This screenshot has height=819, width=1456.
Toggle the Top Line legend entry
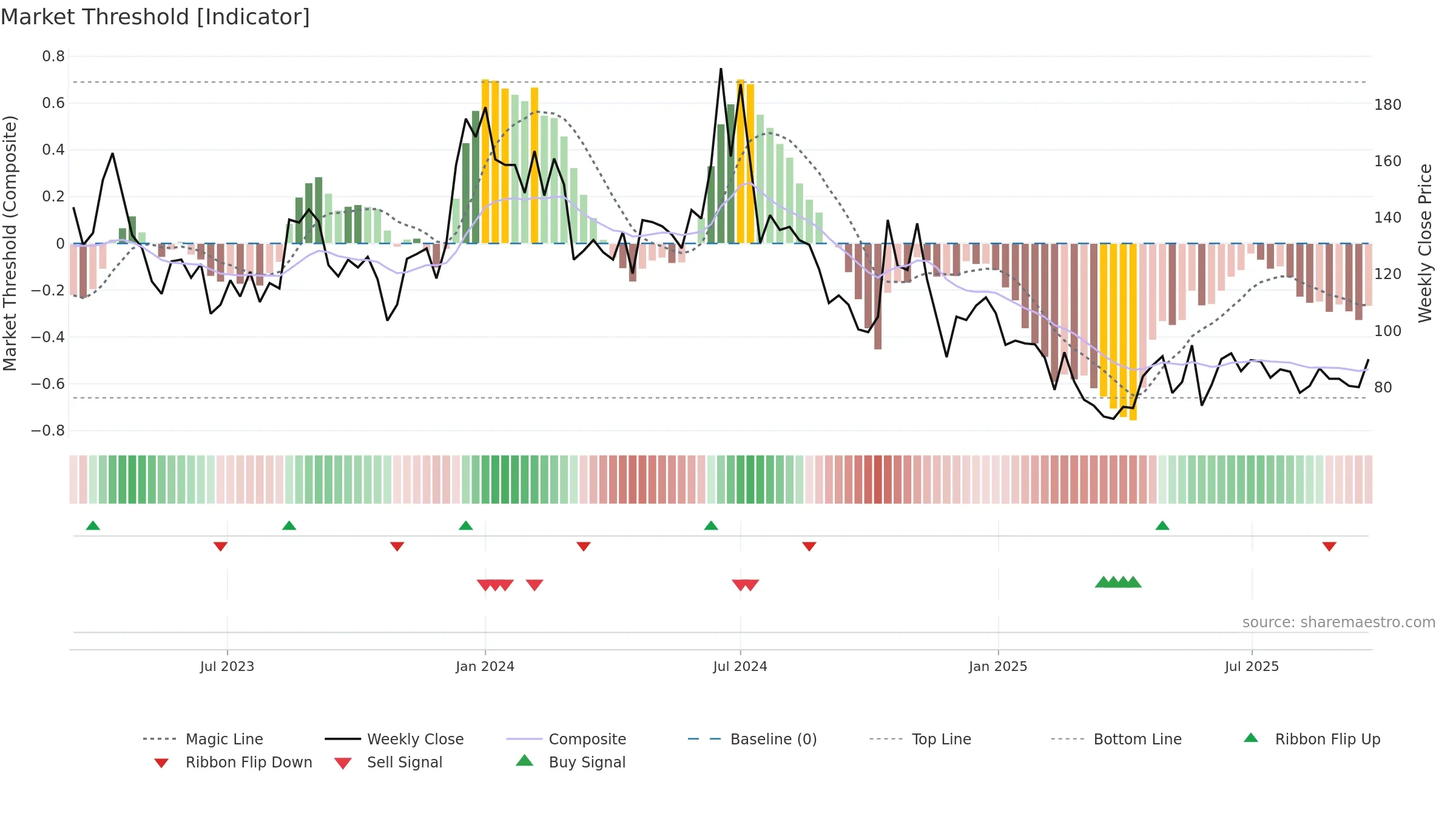[x=920, y=739]
